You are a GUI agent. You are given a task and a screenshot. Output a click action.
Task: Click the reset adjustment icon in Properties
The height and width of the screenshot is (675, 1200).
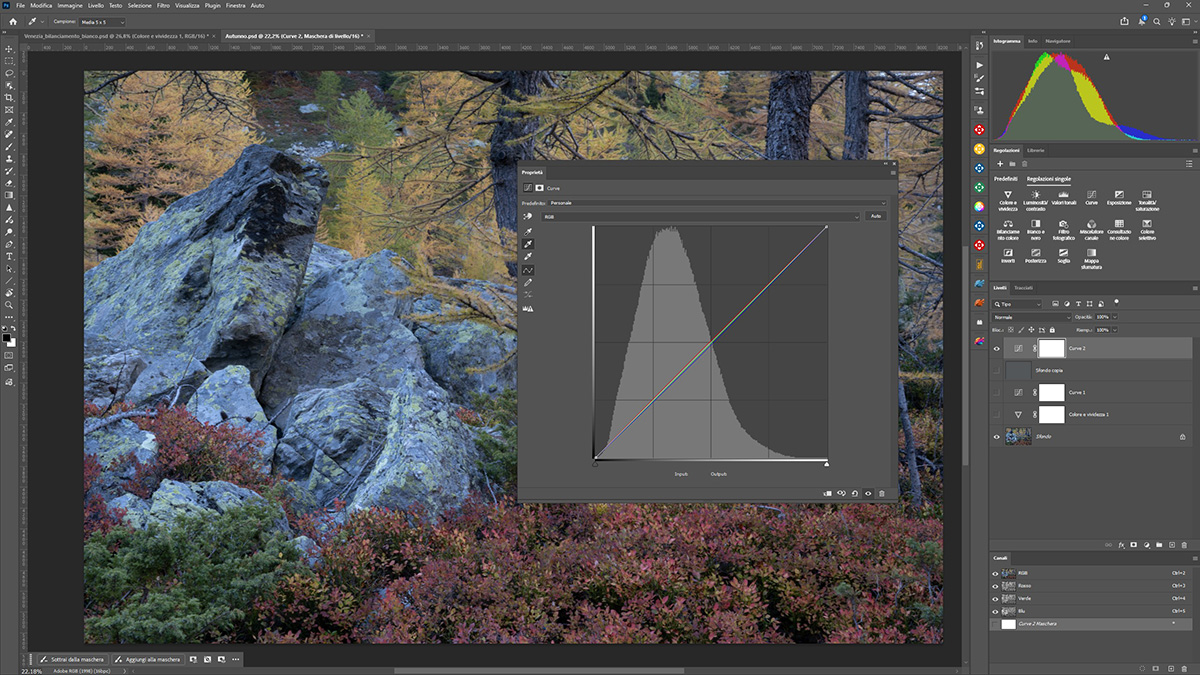click(855, 493)
